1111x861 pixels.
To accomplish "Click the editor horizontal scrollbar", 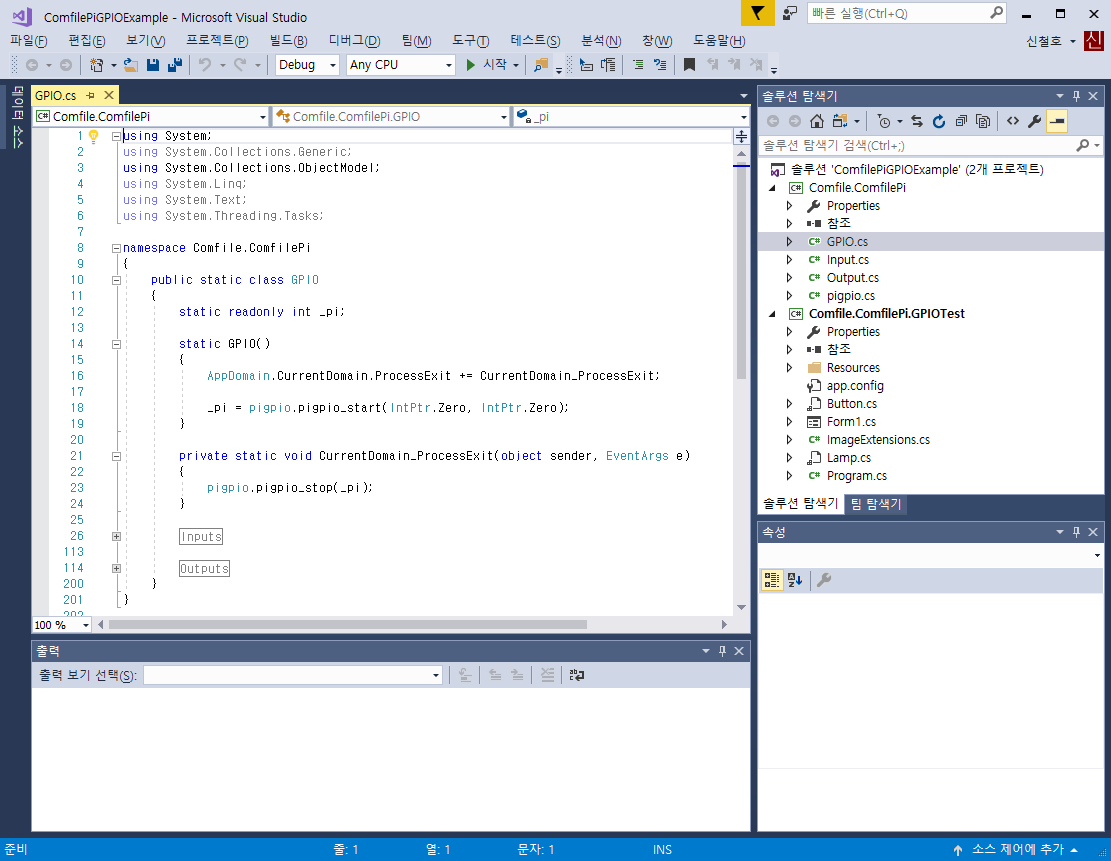I will tap(347, 625).
